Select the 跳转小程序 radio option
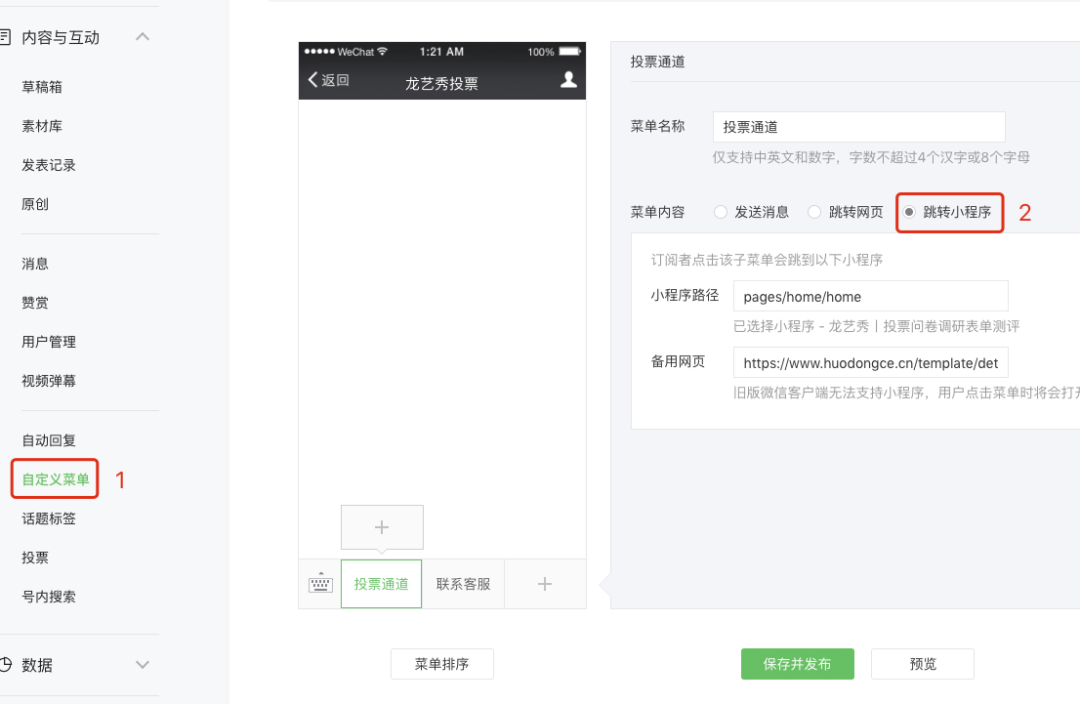 tap(909, 212)
